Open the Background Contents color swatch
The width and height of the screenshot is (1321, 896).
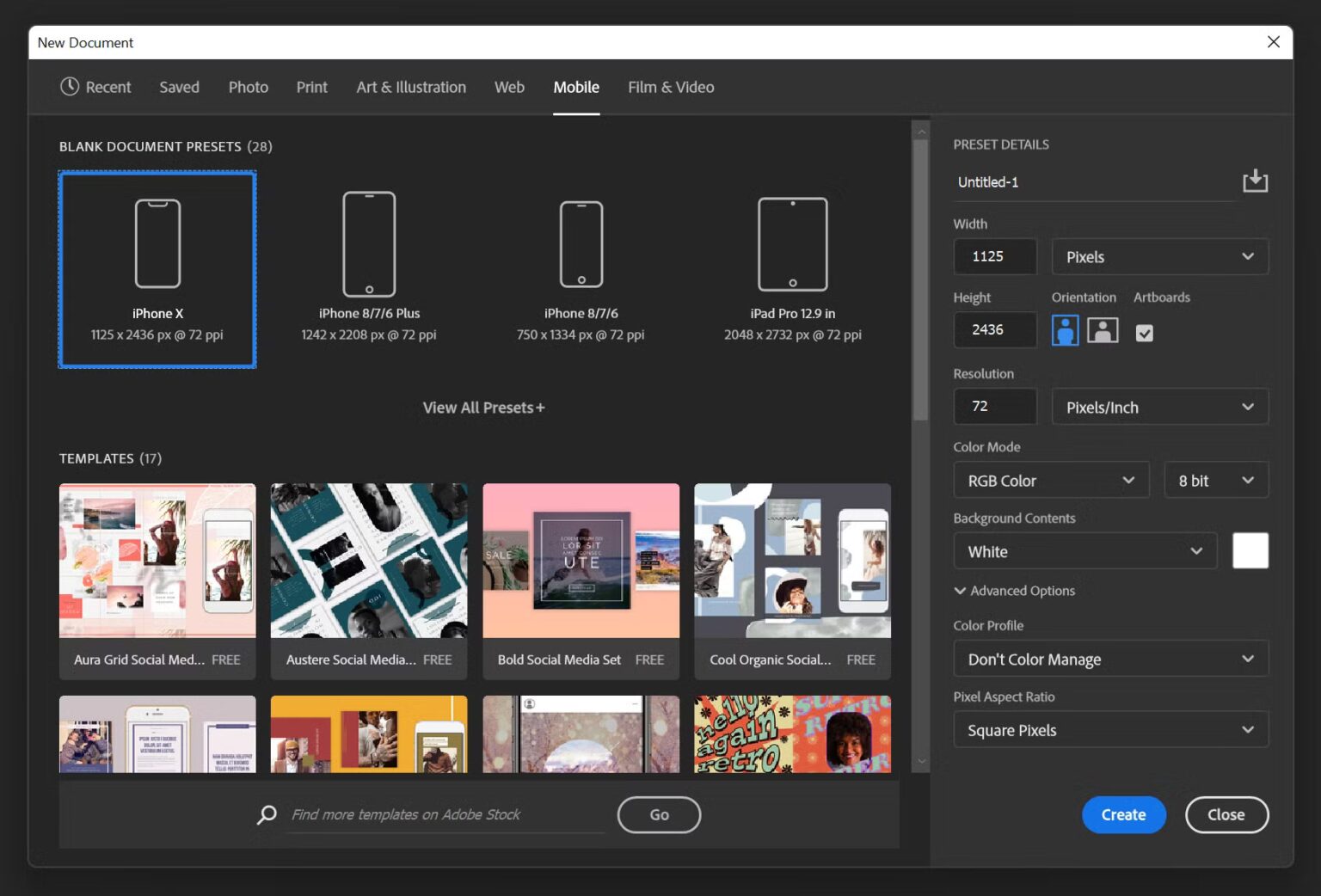pyautogui.click(x=1250, y=550)
